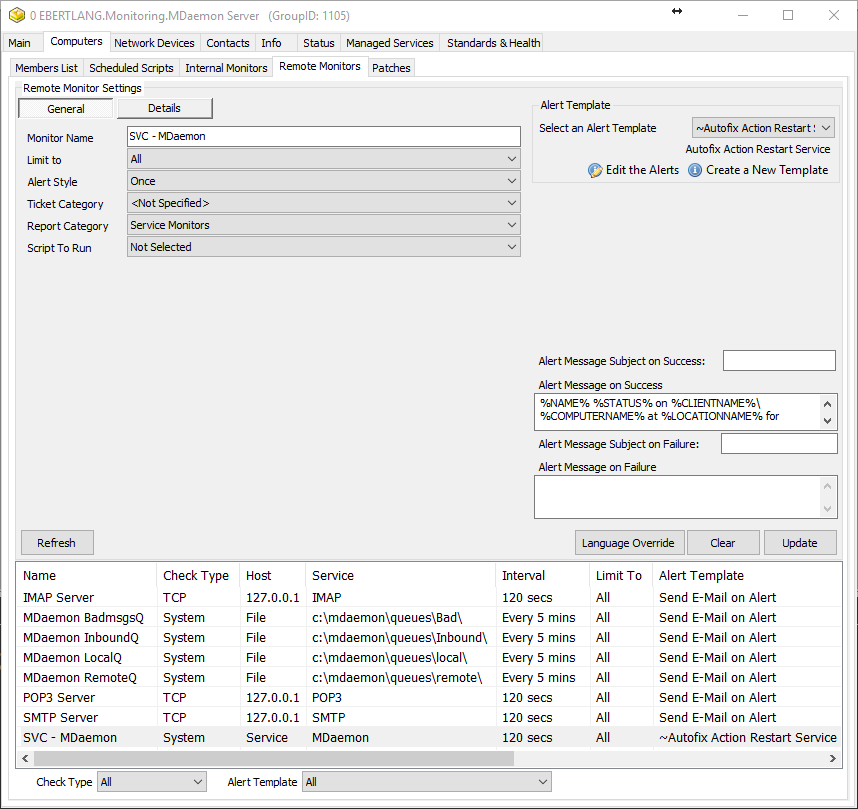Click the pencil Edit the Alerts icon
The width and height of the screenshot is (858, 809).
point(595,170)
